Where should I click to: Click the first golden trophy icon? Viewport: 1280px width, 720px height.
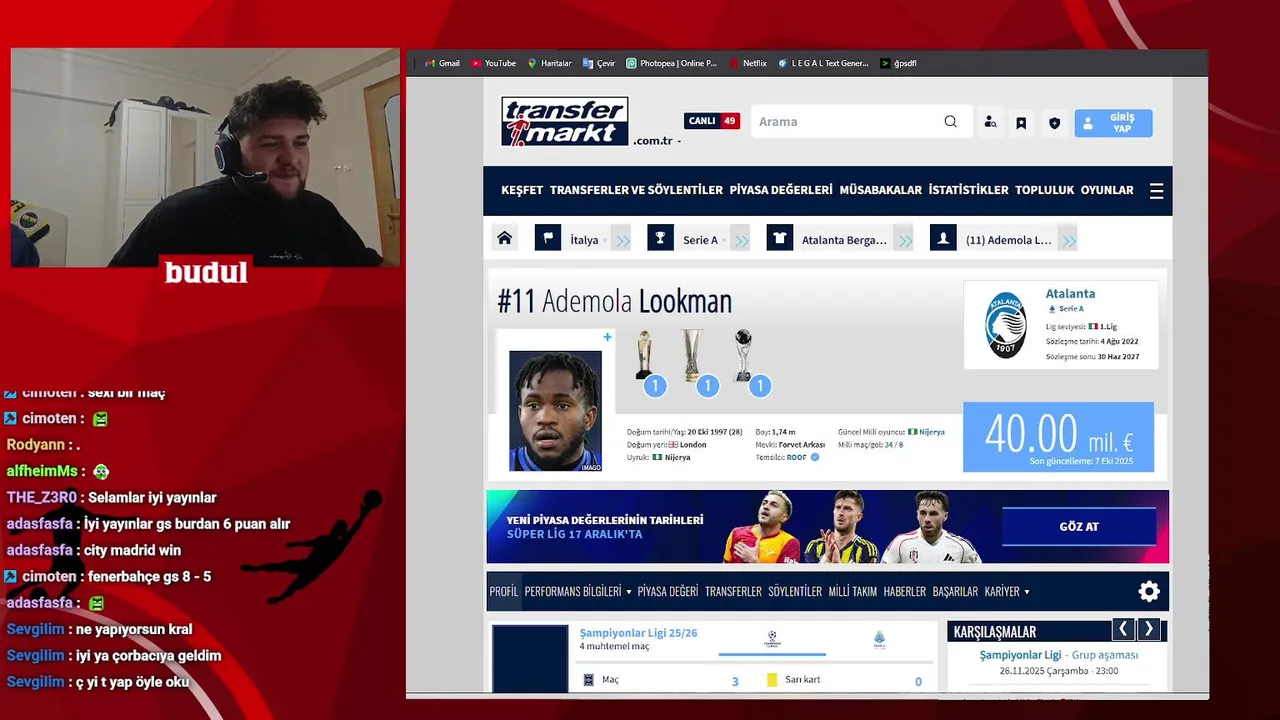pyautogui.click(x=645, y=356)
